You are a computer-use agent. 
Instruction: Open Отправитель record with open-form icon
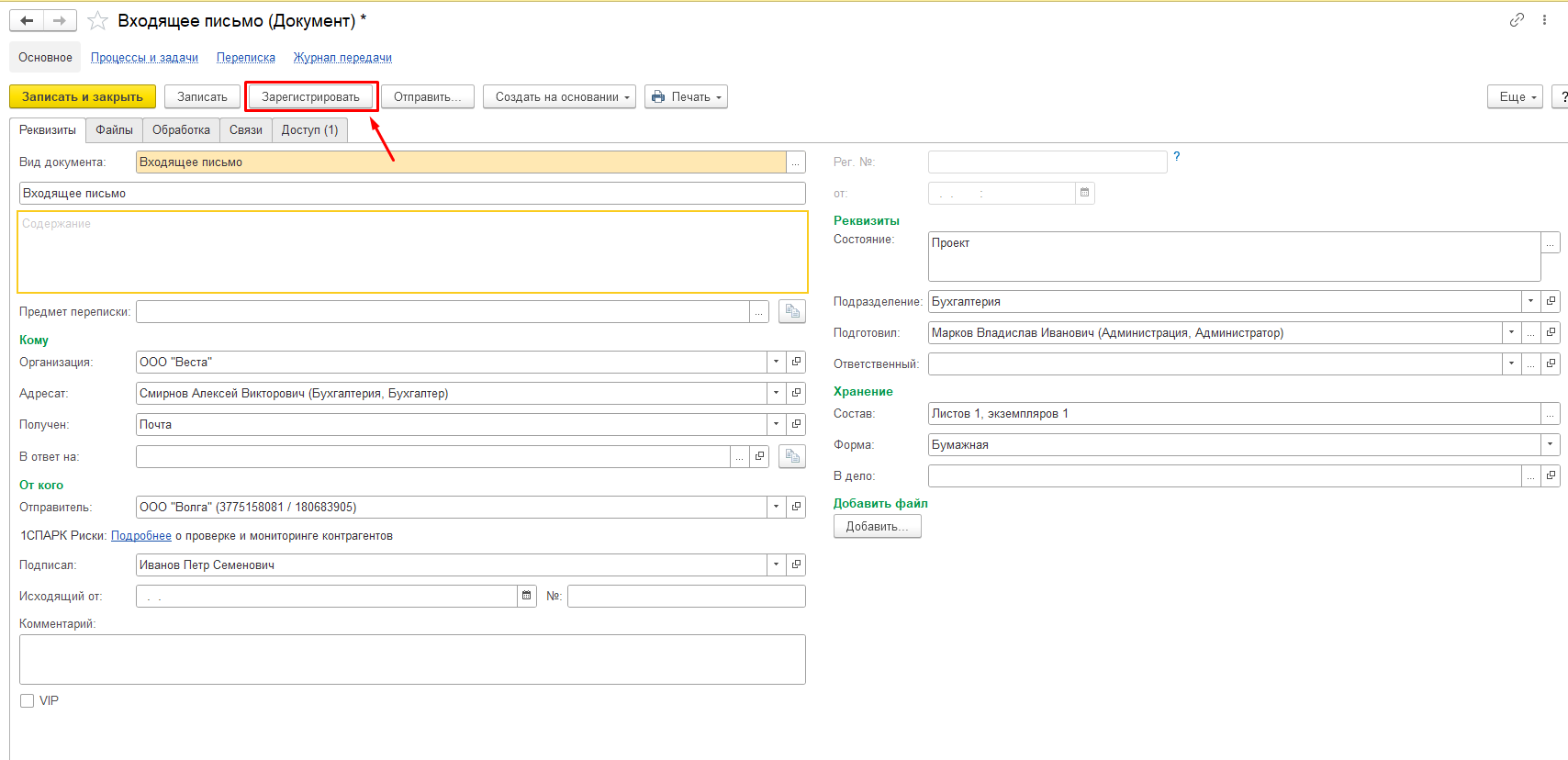796,507
